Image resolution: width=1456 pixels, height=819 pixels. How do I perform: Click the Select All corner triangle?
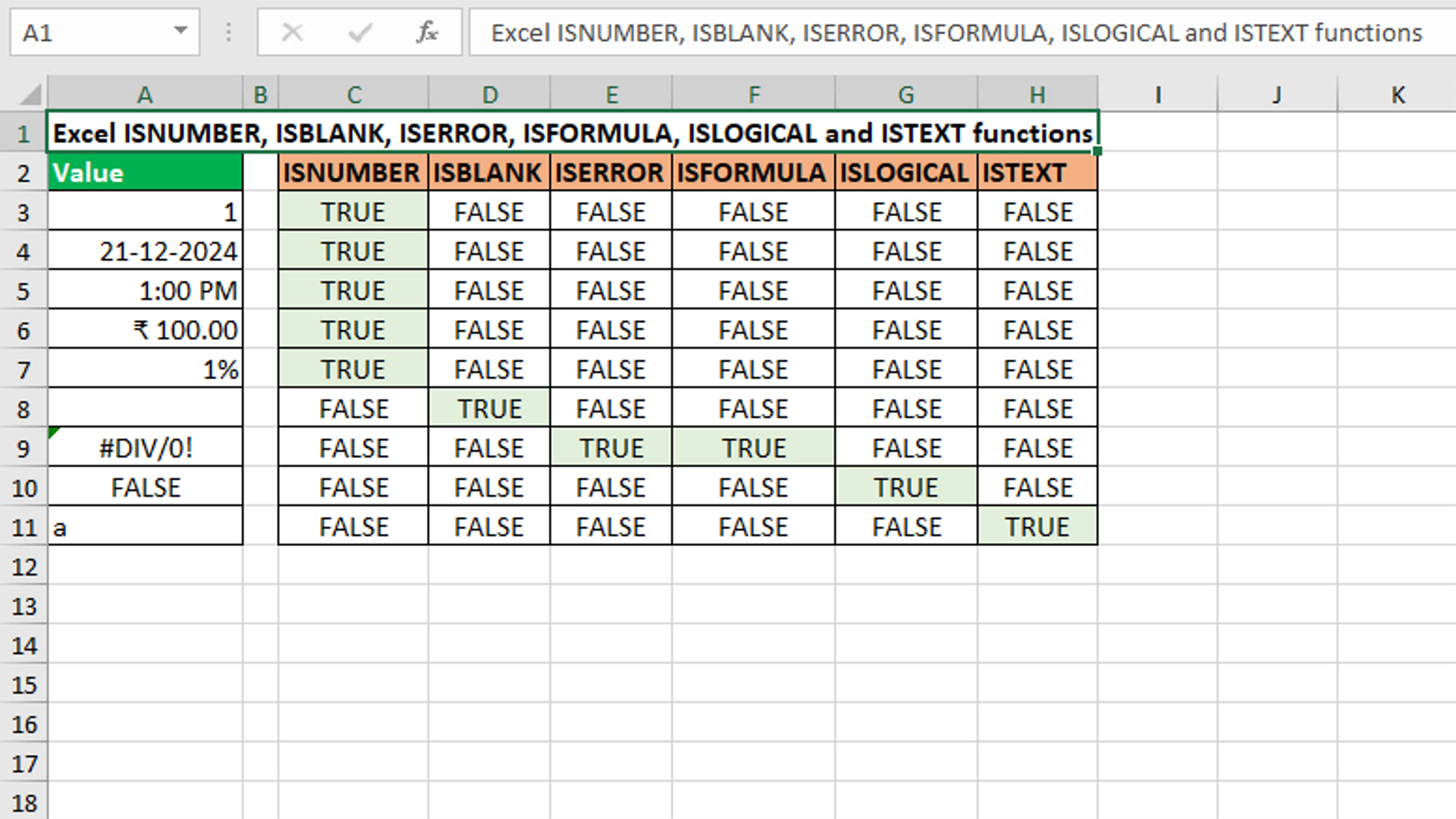[30, 95]
